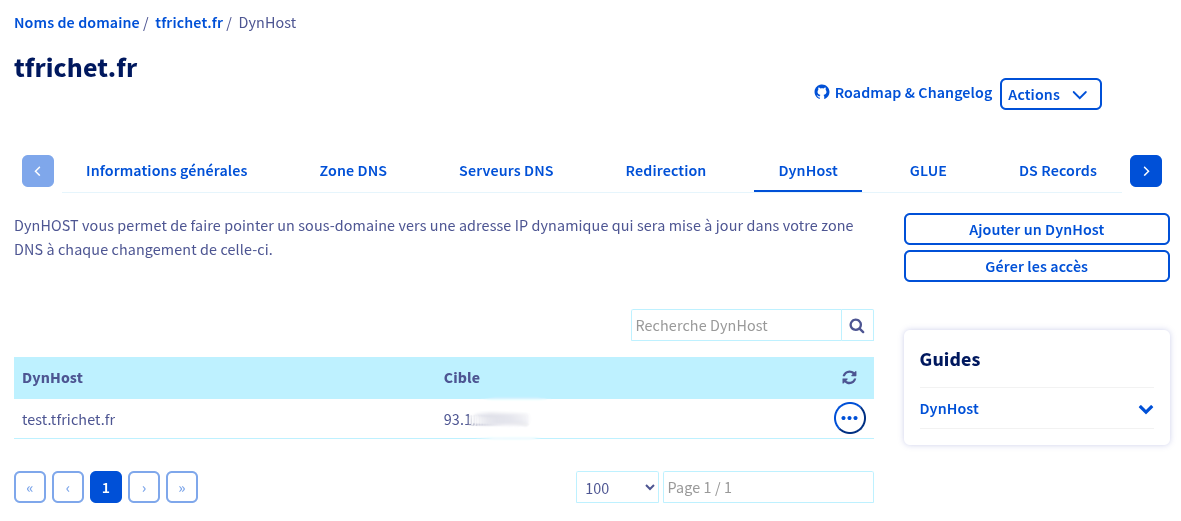Click the Gérer les accès button

1036,267
